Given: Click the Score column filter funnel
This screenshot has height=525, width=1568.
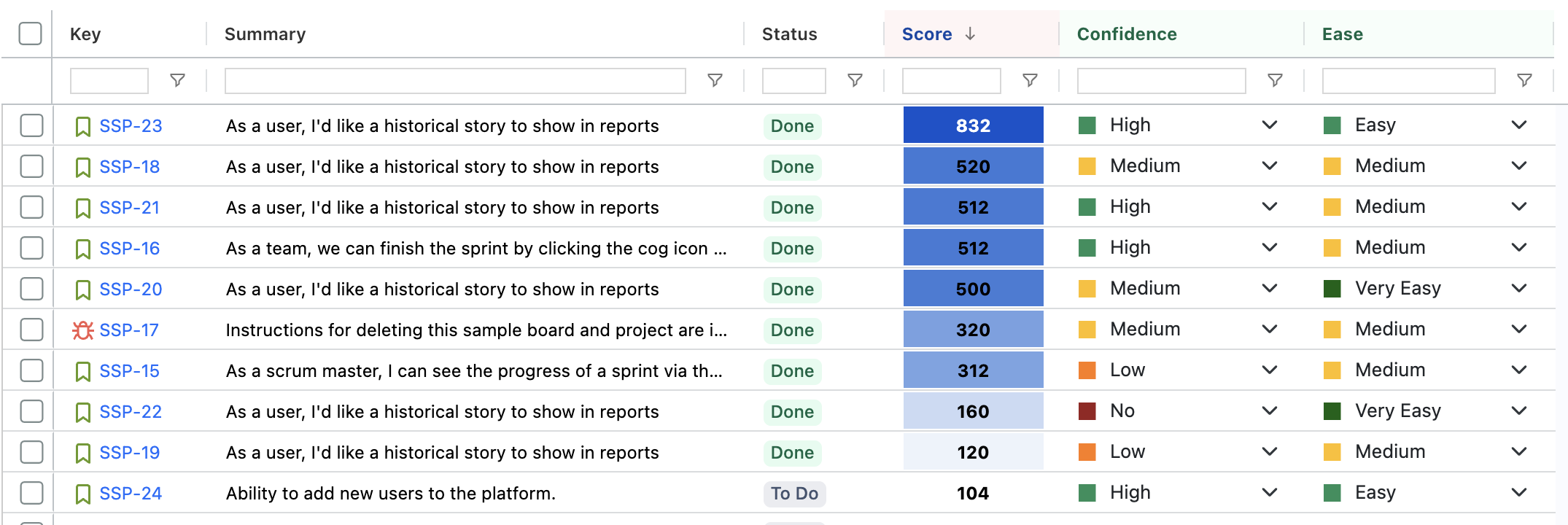Looking at the screenshot, I should click(x=1030, y=80).
